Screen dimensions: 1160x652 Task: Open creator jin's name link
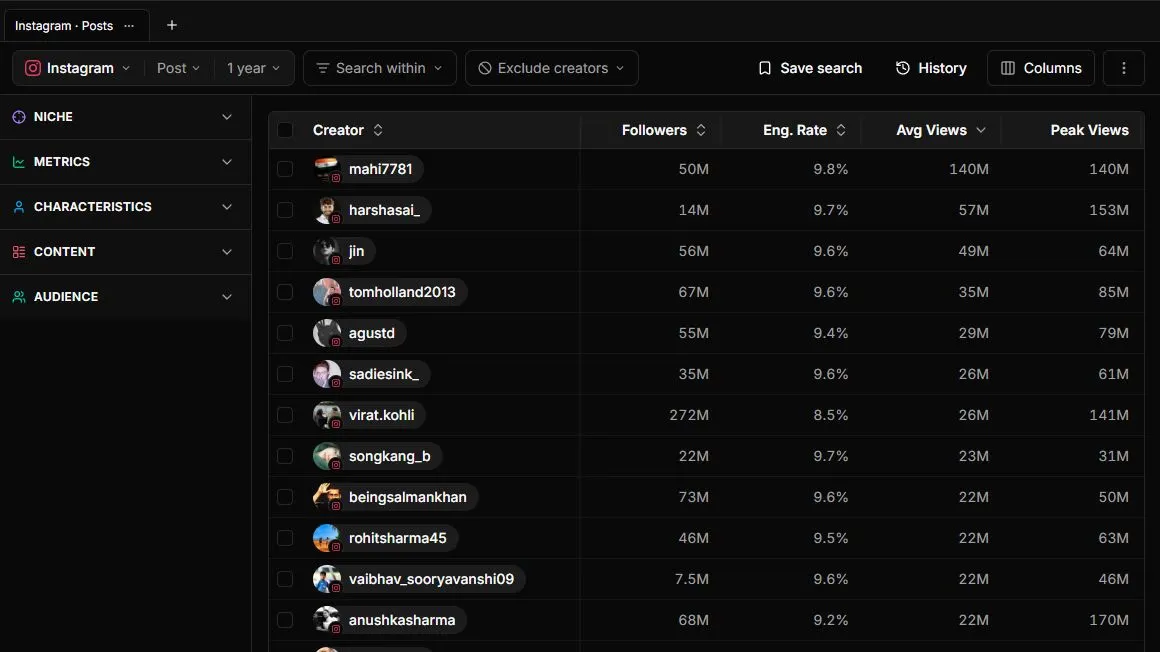pyautogui.click(x=357, y=251)
